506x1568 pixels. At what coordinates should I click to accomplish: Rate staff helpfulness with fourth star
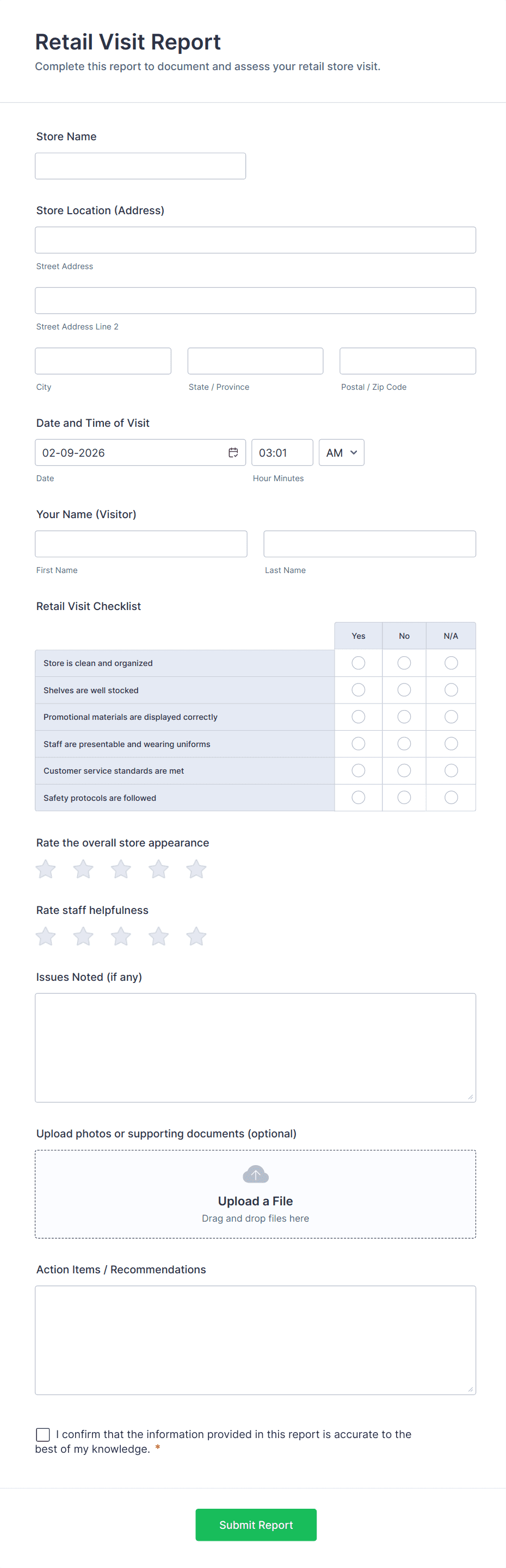pyautogui.click(x=158, y=936)
